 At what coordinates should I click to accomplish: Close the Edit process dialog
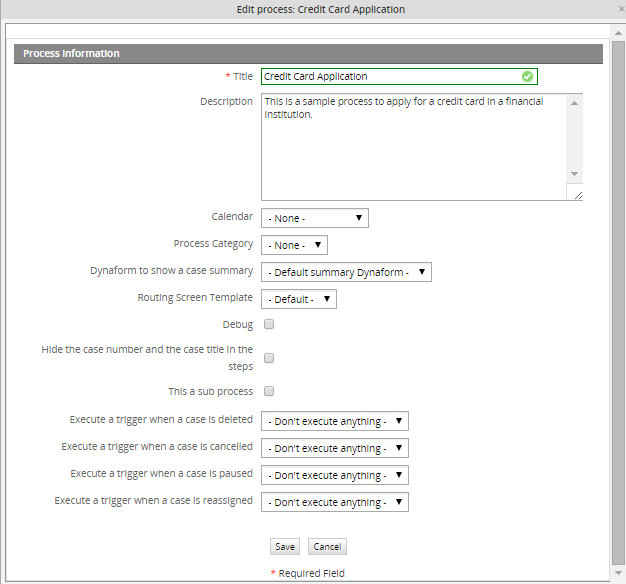[x=620, y=9]
